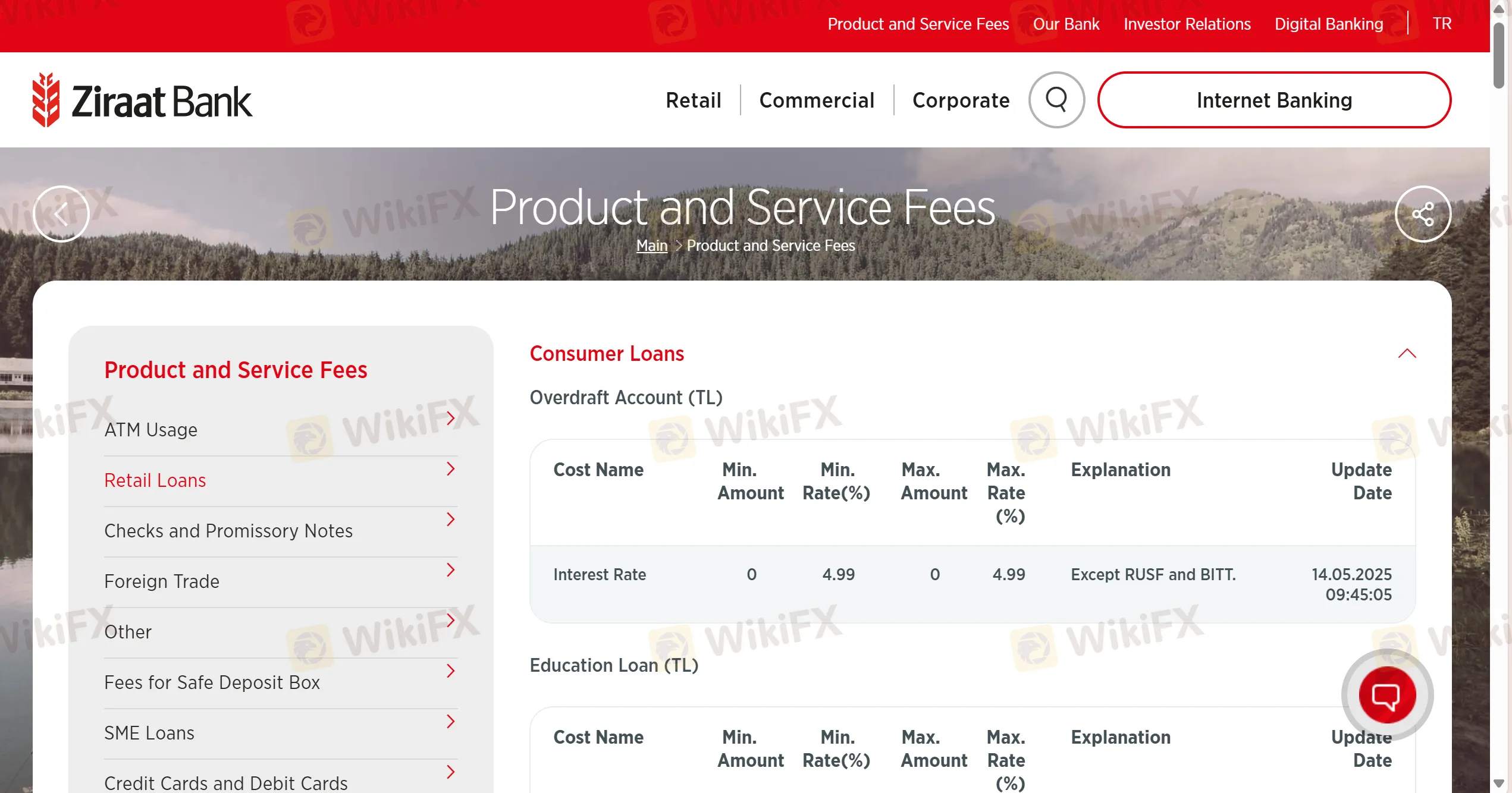The width and height of the screenshot is (1512, 793).
Task: Follow the Main breadcrumb link
Action: pos(651,246)
